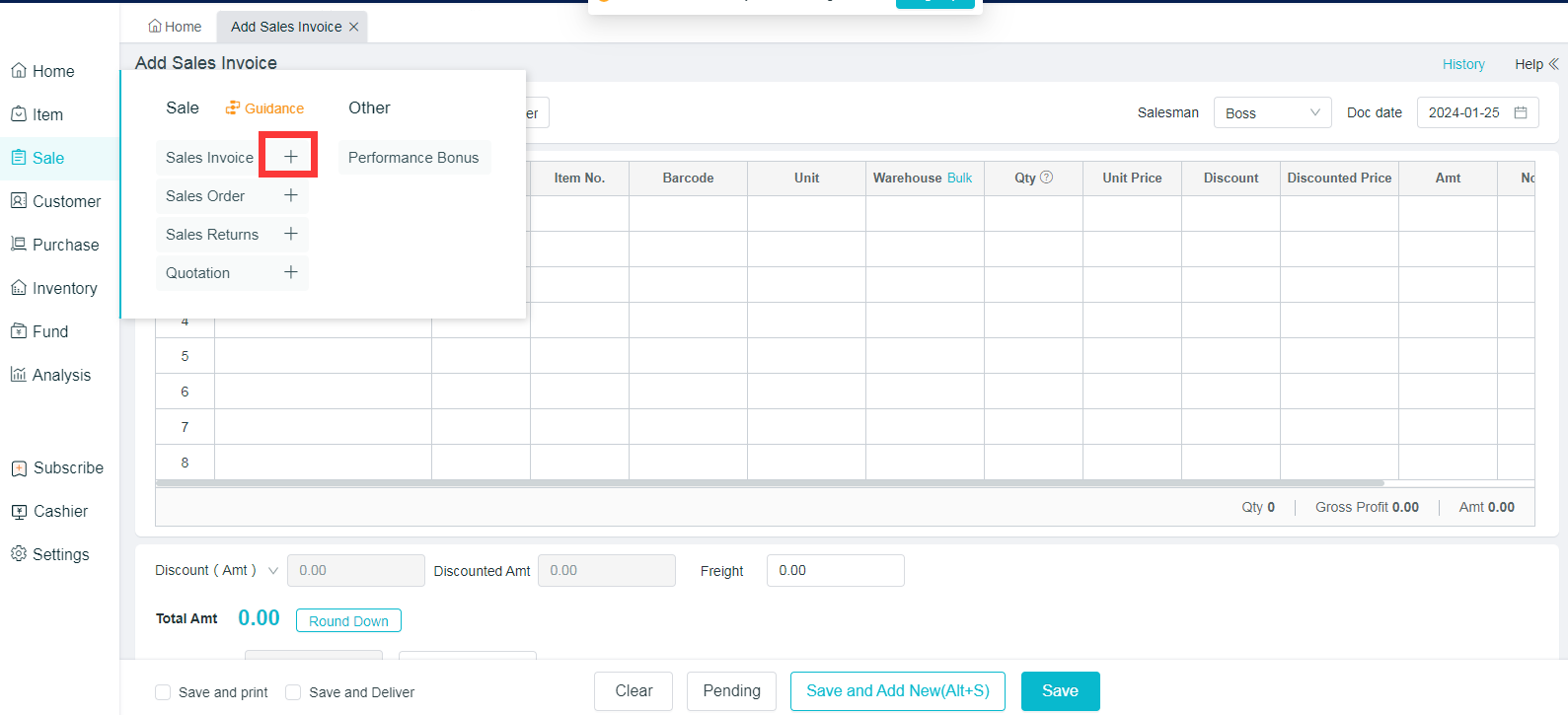Select Performance Bonus menu entry

[413, 158]
